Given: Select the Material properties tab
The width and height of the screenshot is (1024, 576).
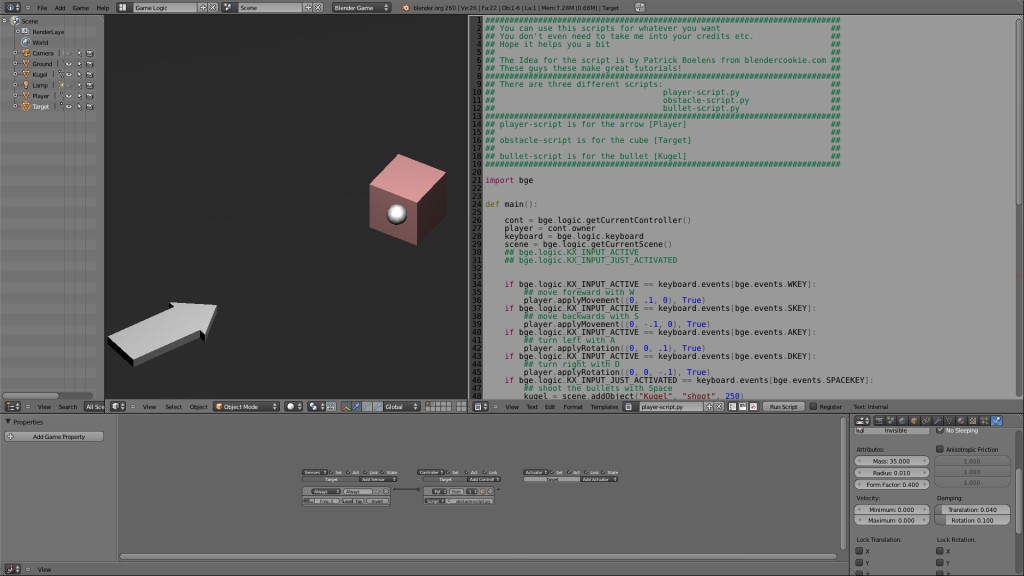Looking at the screenshot, I should point(960,420).
